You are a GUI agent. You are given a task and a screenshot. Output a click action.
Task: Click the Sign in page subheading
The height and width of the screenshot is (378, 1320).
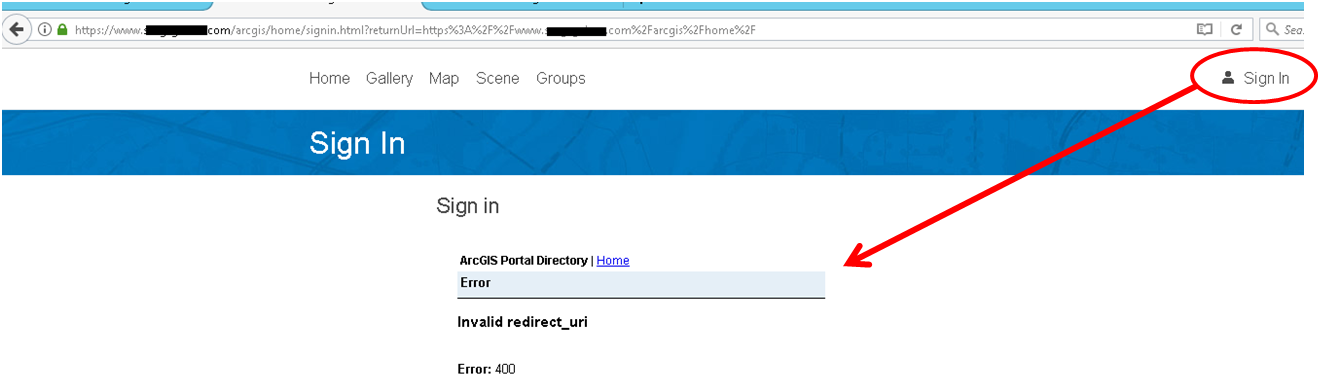[467, 206]
